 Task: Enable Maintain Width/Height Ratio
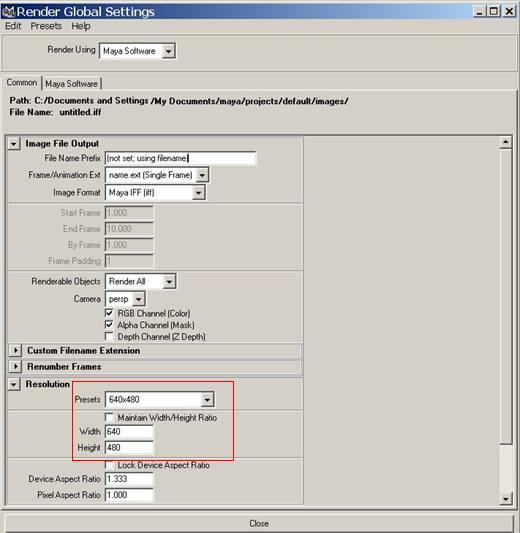click(109, 417)
